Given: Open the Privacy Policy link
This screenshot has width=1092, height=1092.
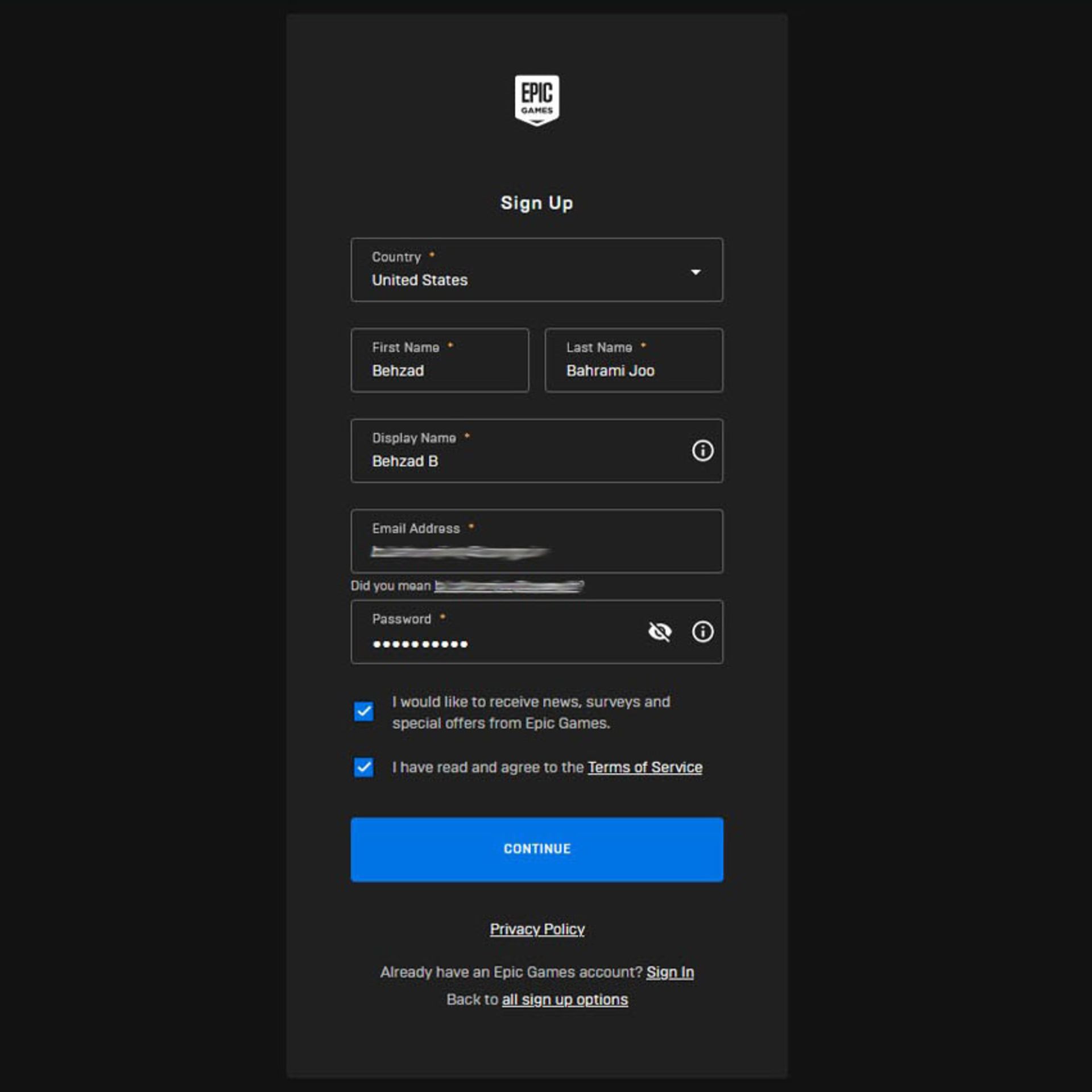Looking at the screenshot, I should (x=537, y=929).
